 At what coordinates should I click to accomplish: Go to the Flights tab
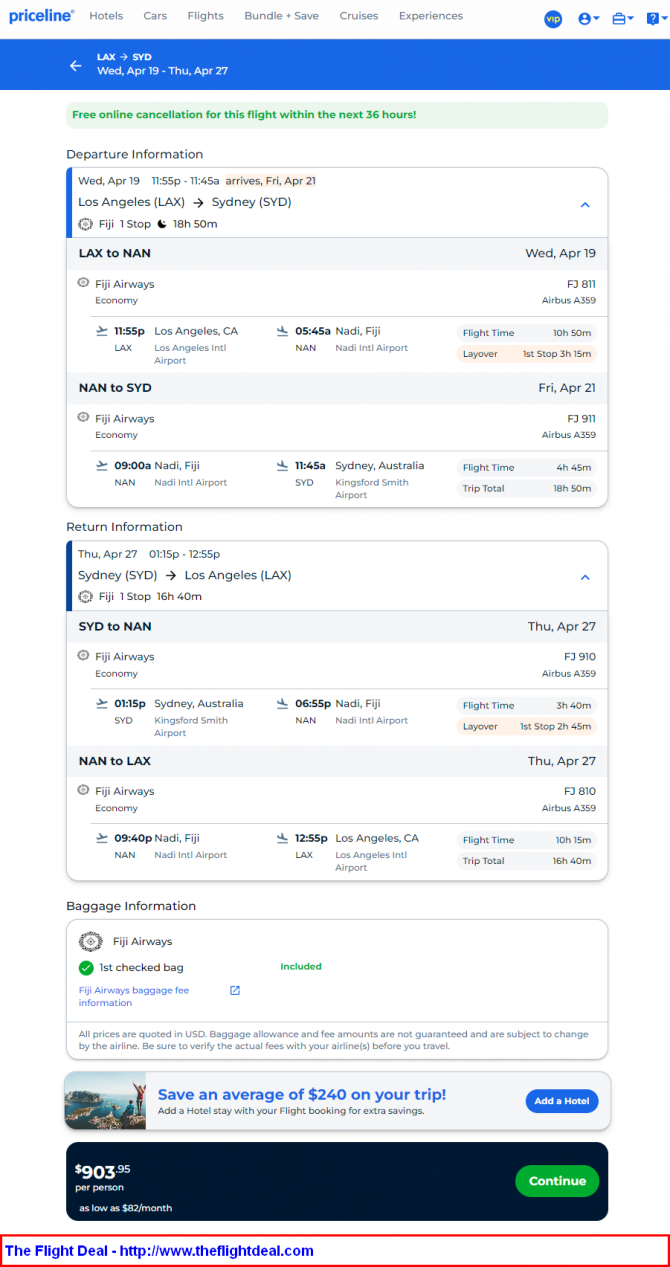[x=206, y=16]
